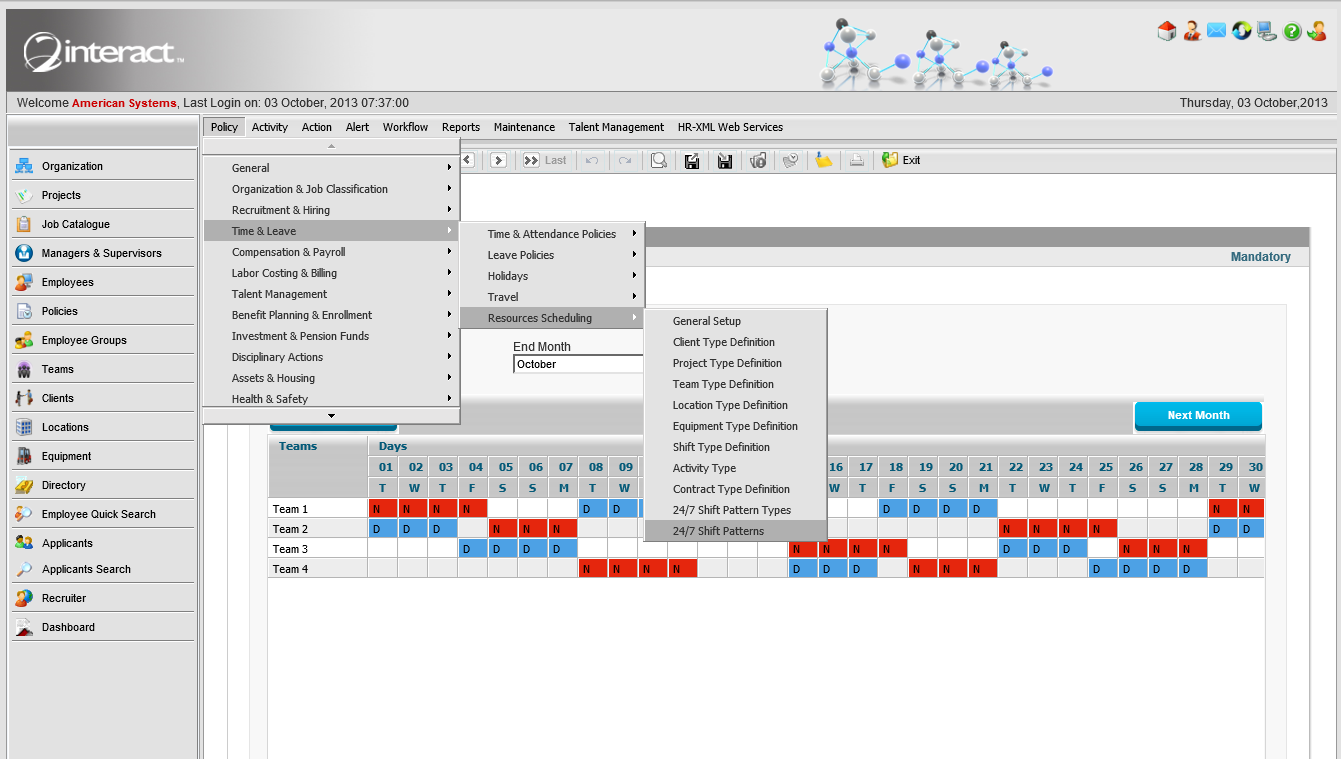Open the Policy menu

click(x=223, y=127)
